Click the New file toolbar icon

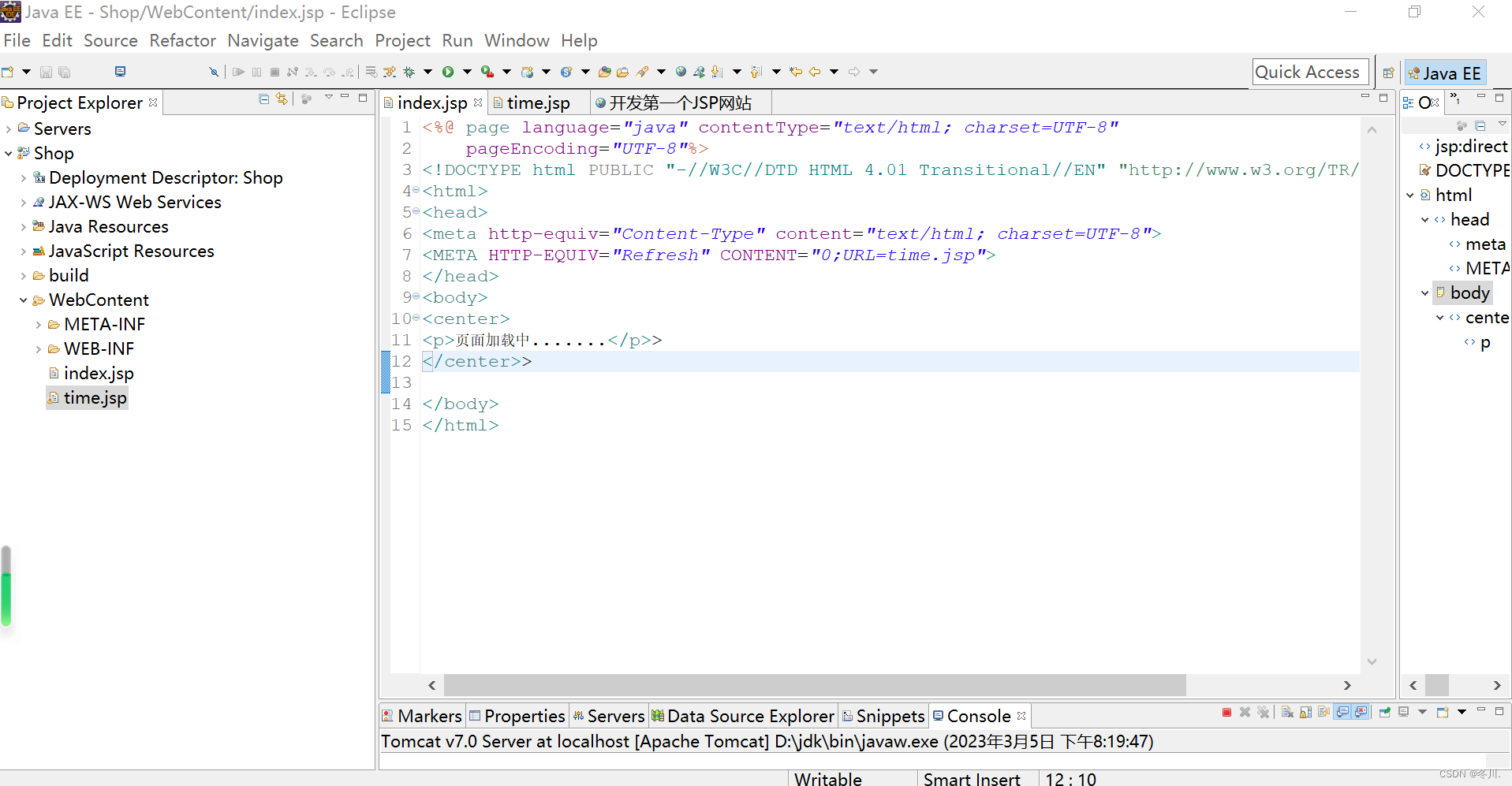point(8,72)
